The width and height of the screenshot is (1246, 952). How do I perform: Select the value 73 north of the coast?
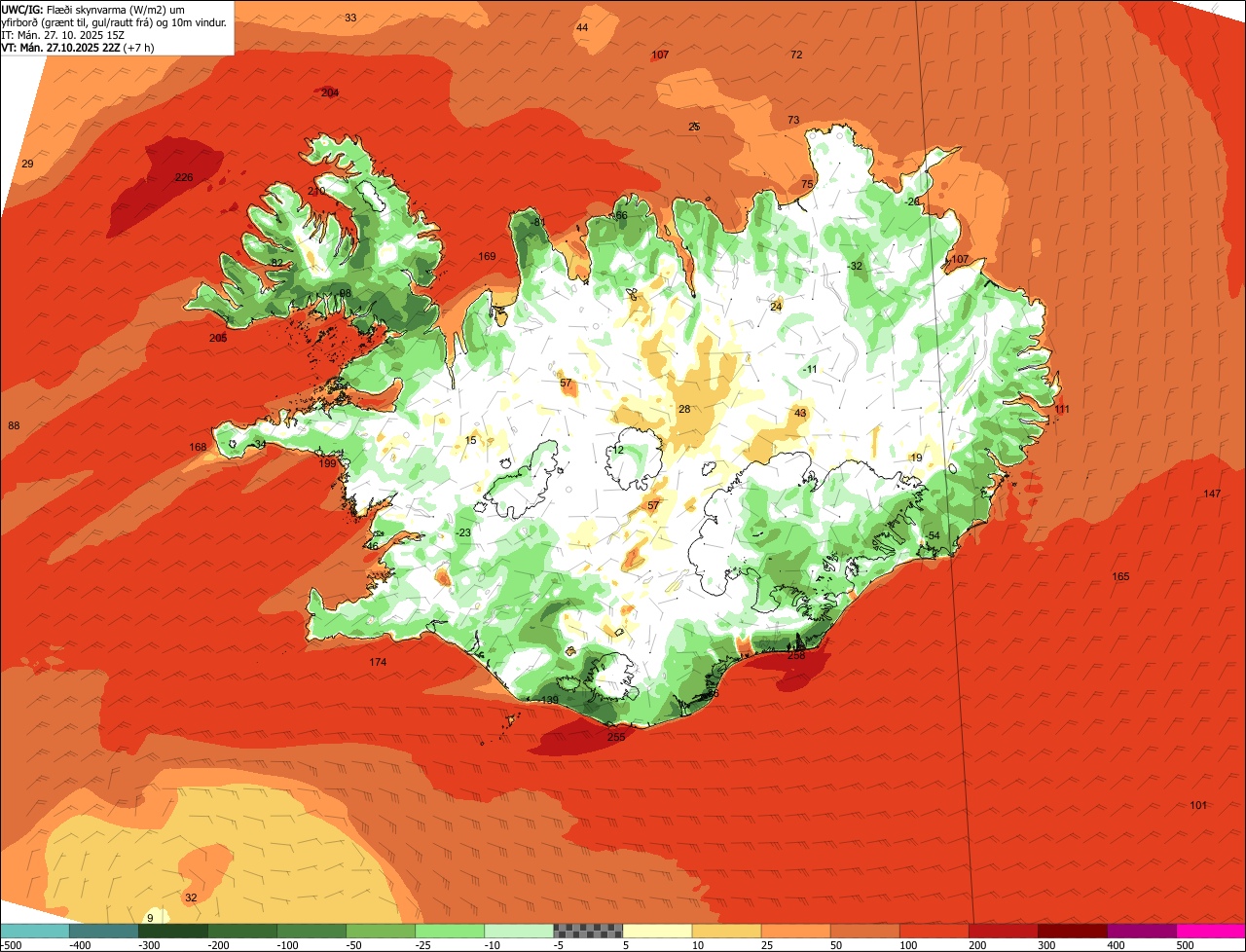tap(793, 120)
